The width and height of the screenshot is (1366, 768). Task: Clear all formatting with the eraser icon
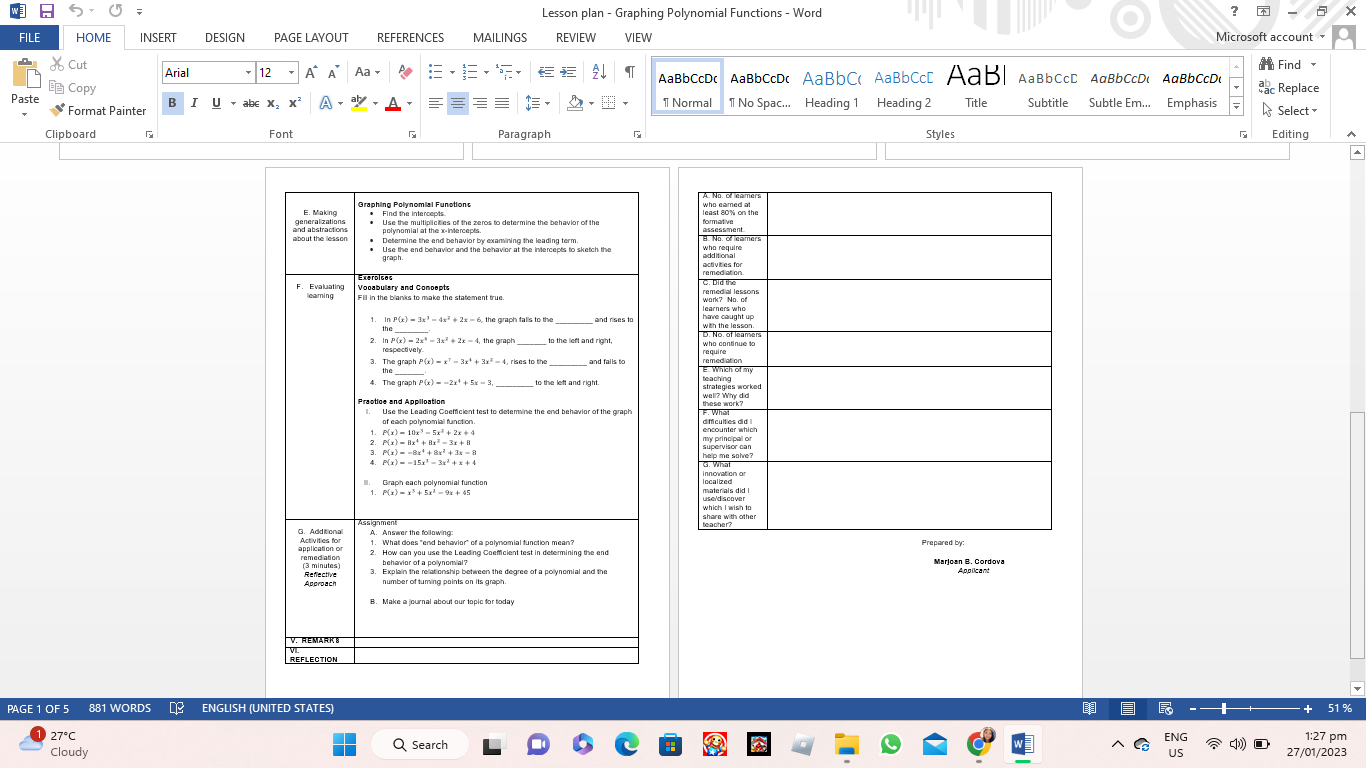click(405, 73)
